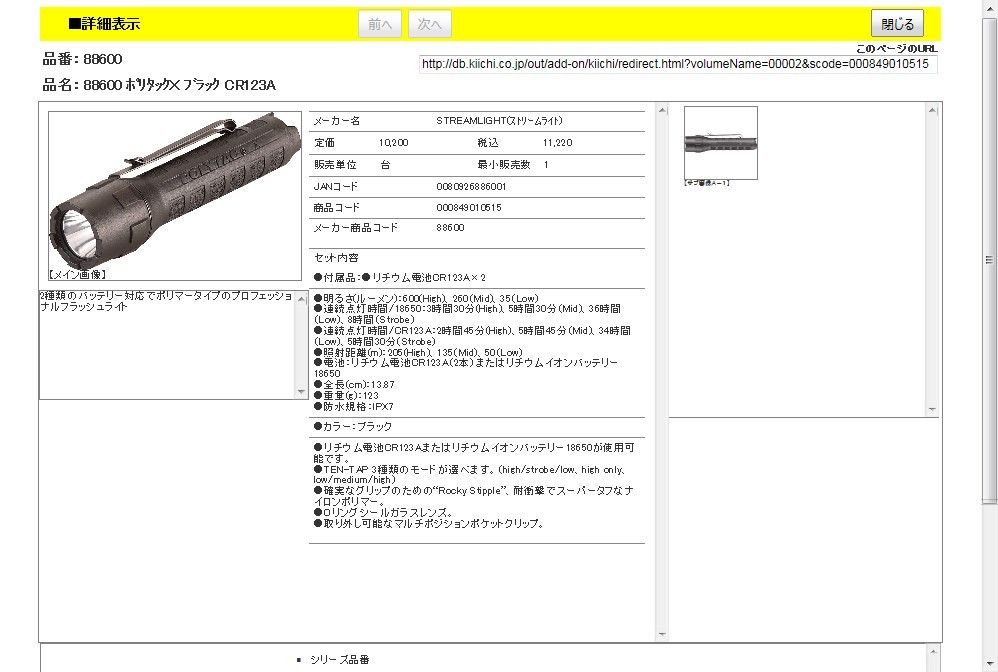
Task: Click the 次へ (next) button
Action: pyautogui.click(x=430, y=24)
